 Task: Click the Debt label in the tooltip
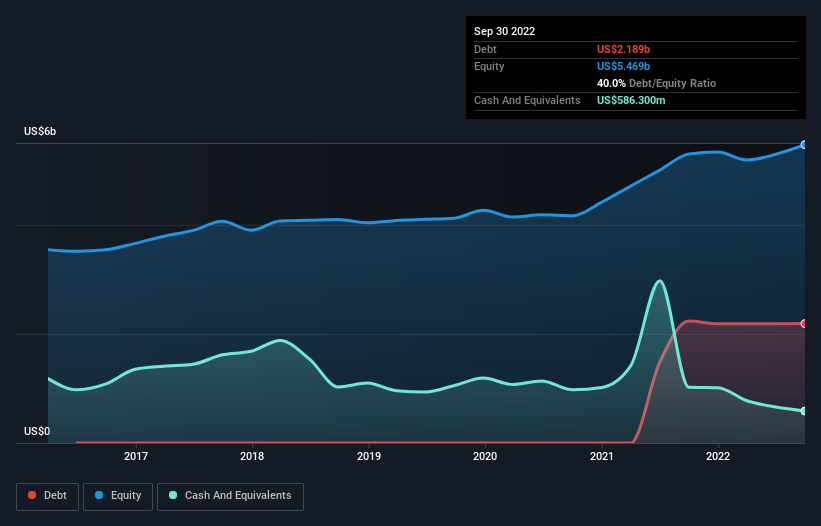coord(485,49)
